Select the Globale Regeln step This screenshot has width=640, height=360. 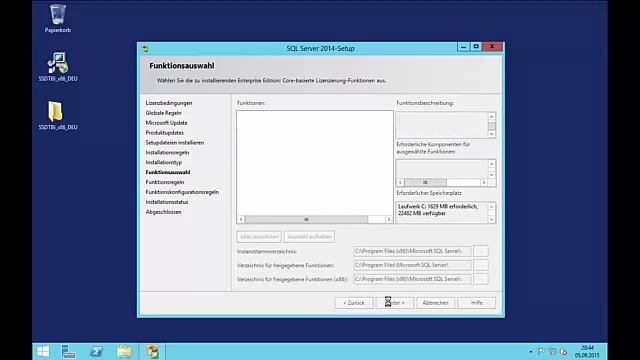(x=164, y=113)
